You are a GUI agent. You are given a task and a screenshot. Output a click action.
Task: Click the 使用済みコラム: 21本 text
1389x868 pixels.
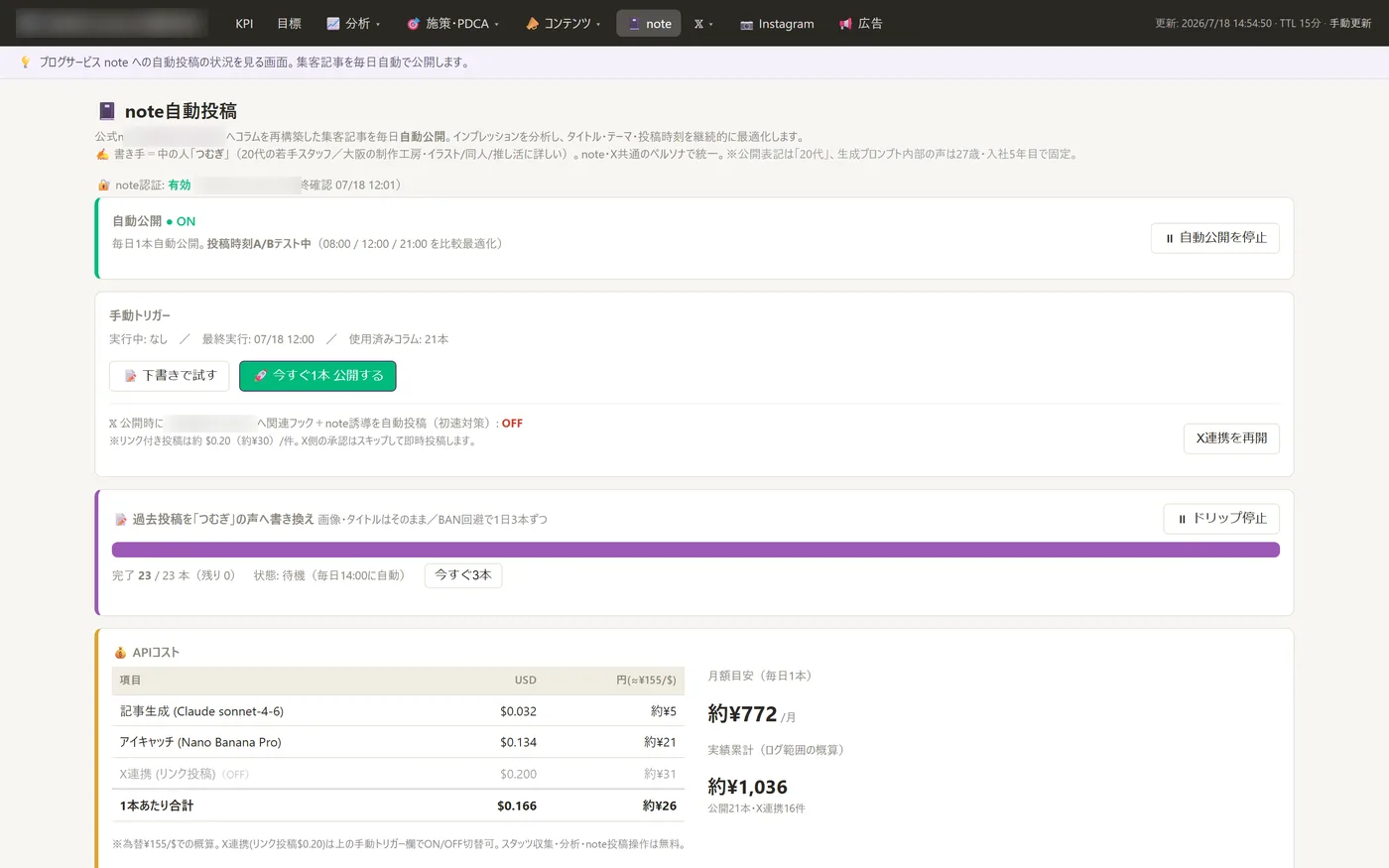pyautogui.click(x=399, y=339)
